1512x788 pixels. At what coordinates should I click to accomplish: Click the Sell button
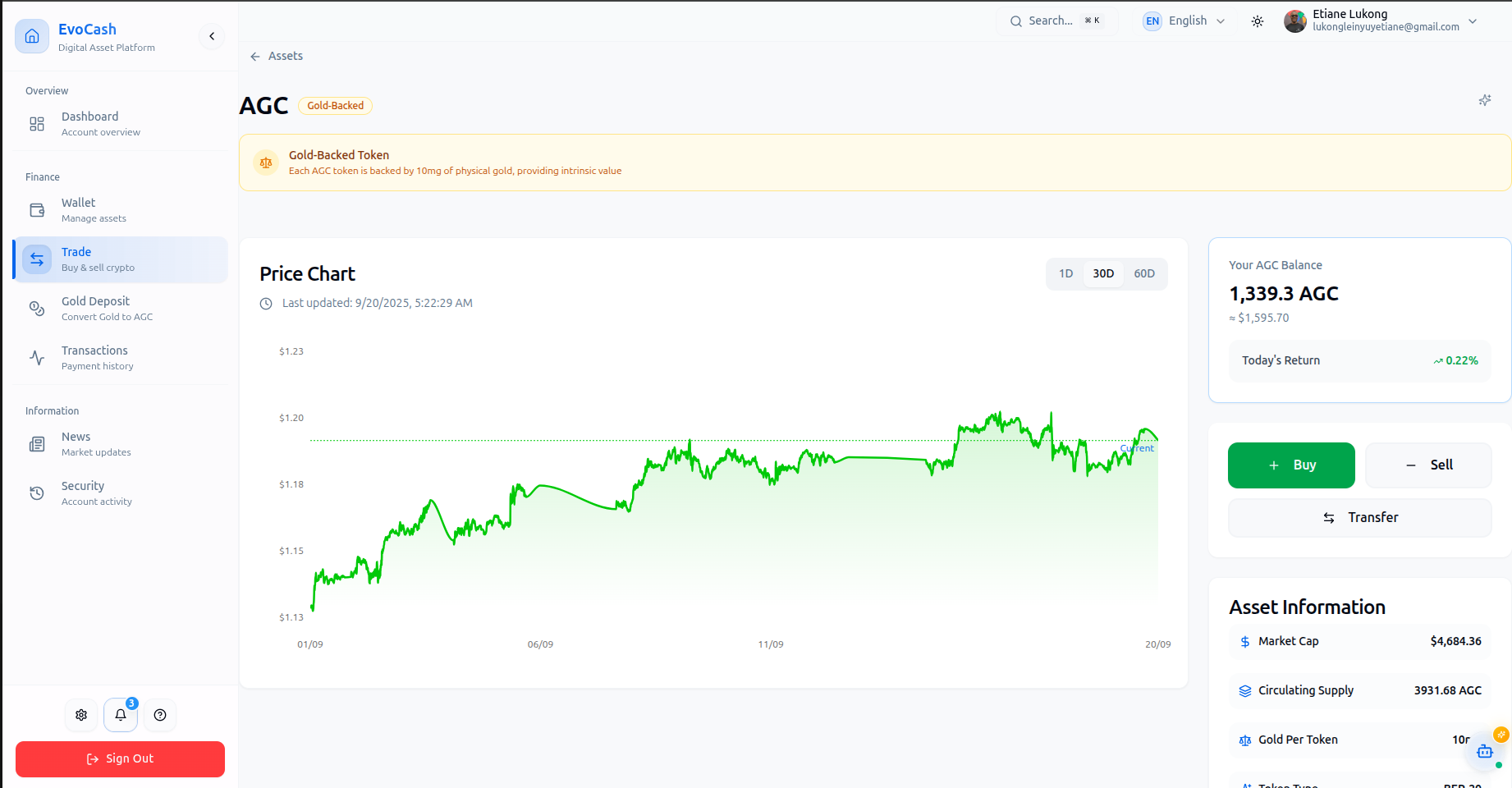pyautogui.click(x=1428, y=465)
